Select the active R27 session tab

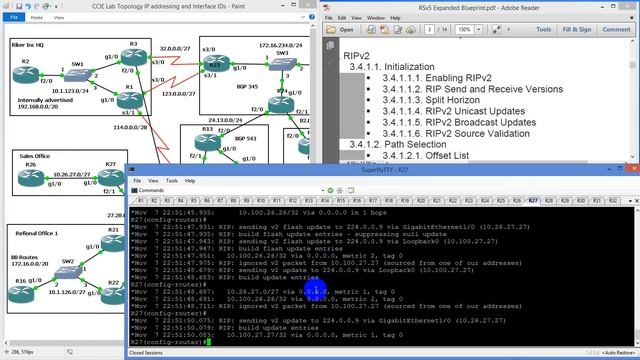533,201
